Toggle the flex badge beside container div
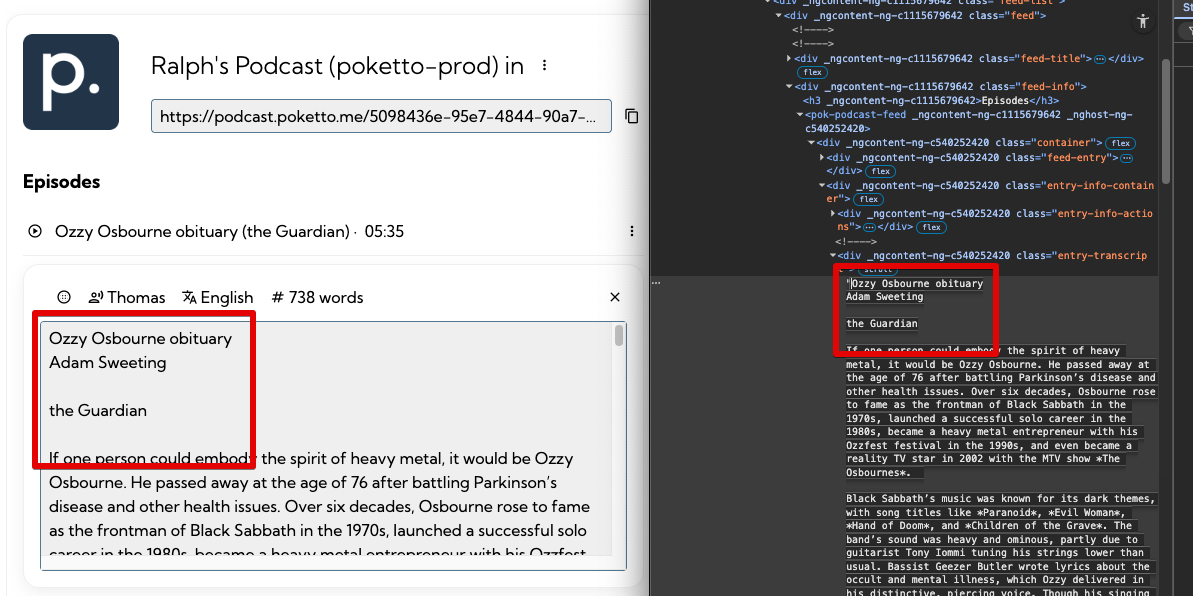 (1118, 144)
